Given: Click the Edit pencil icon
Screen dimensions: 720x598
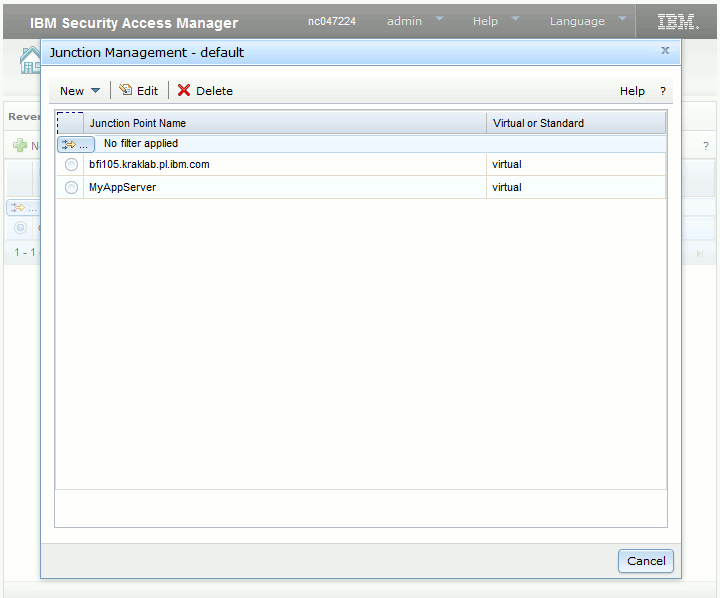Looking at the screenshot, I should point(125,90).
